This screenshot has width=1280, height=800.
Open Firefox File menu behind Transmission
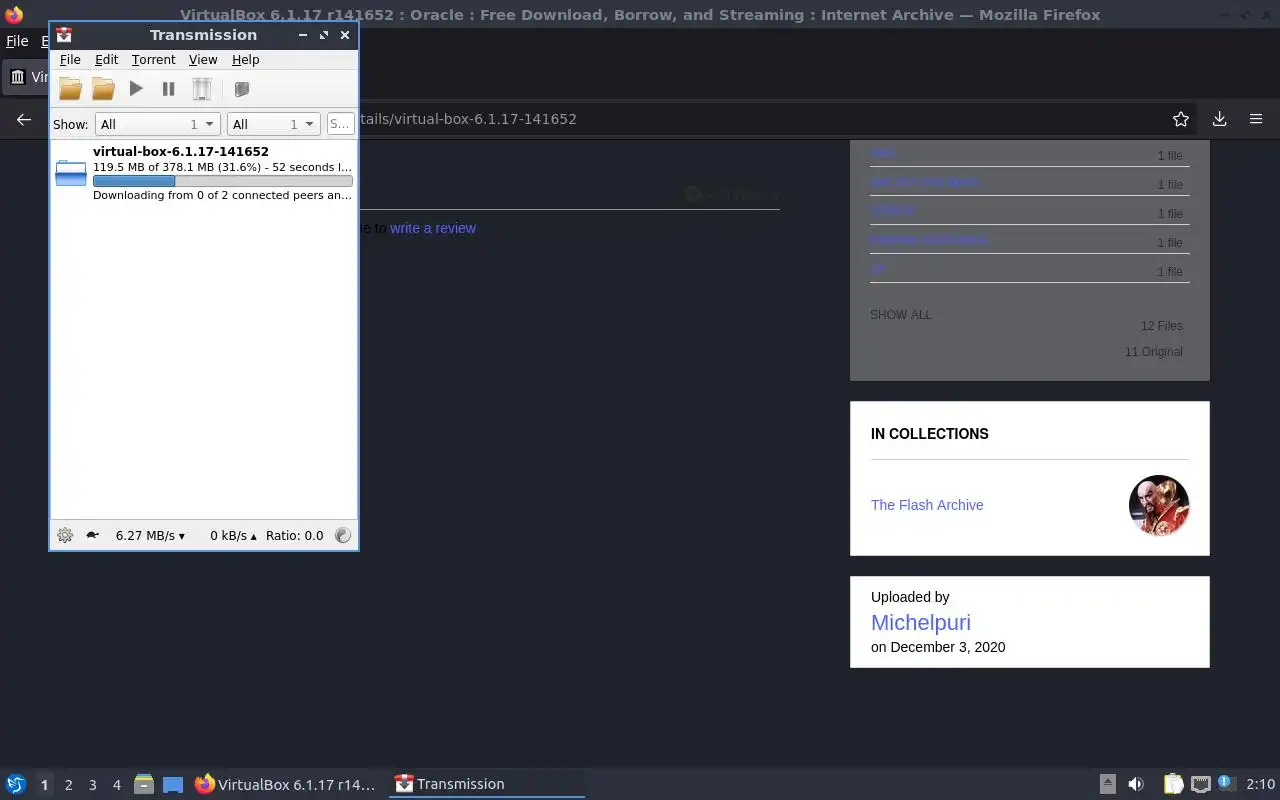point(17,41)
